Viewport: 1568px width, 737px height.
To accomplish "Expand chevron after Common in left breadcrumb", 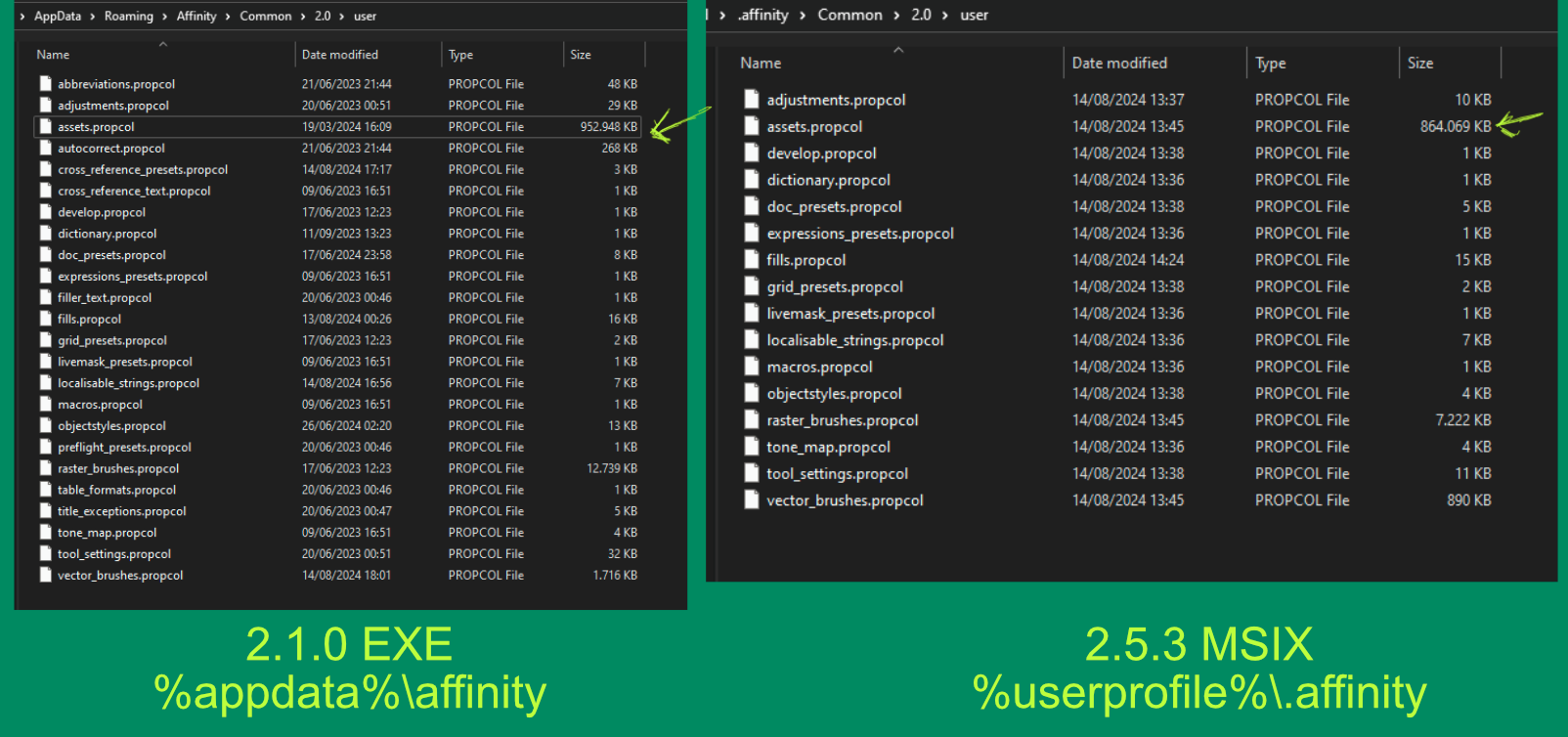I will click(x=303, y=17).
